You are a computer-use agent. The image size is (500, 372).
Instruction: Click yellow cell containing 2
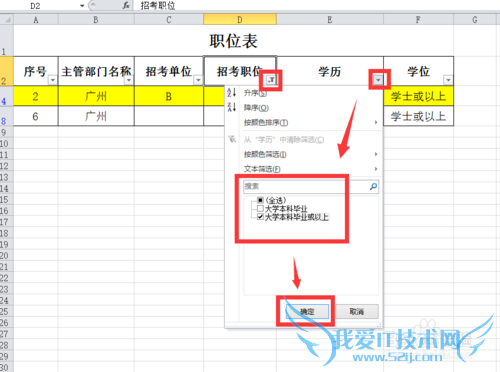pos(36,96)
